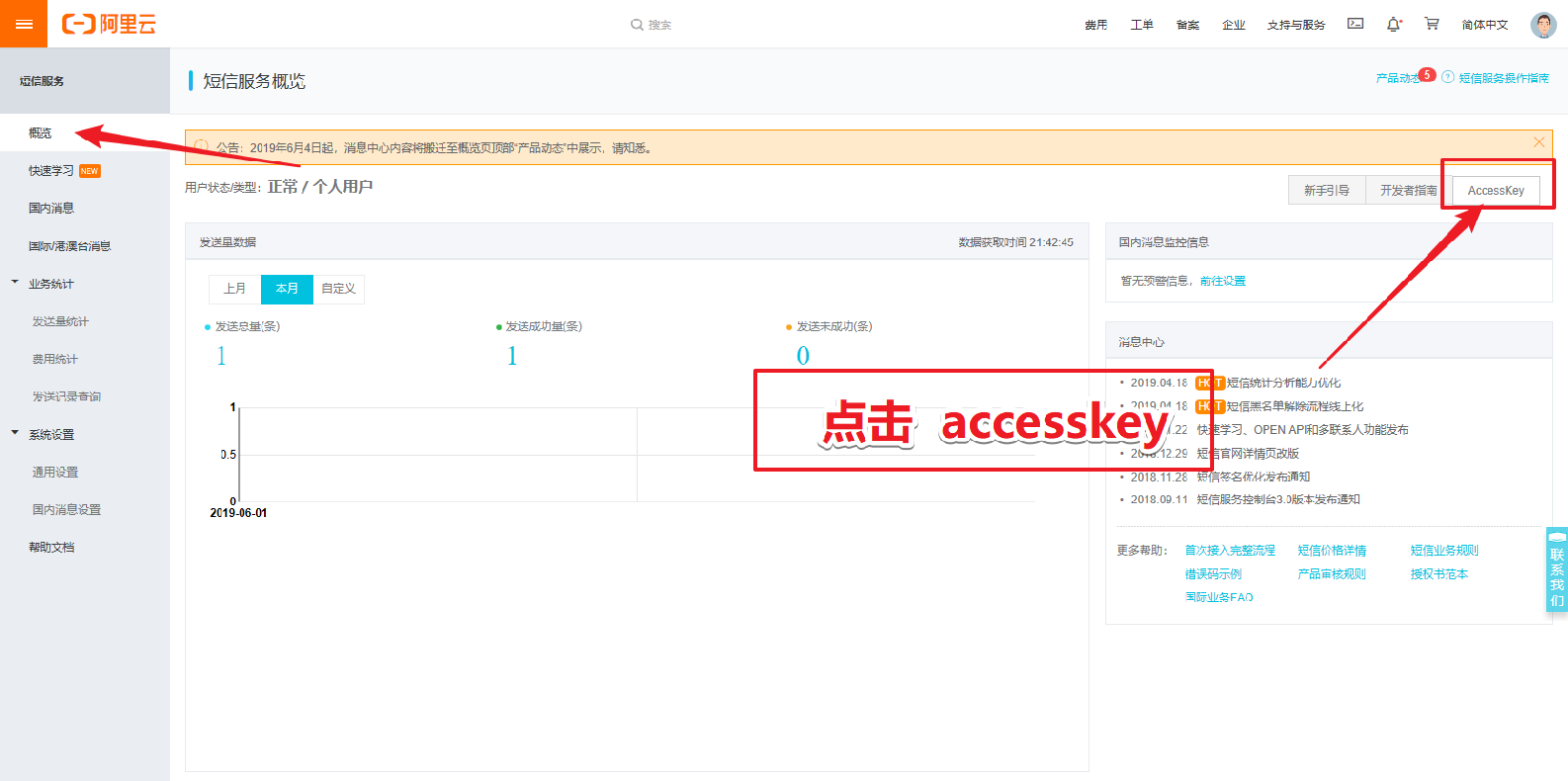
Task: Open the 开发者指南 button
Action: pos(1409,191)
